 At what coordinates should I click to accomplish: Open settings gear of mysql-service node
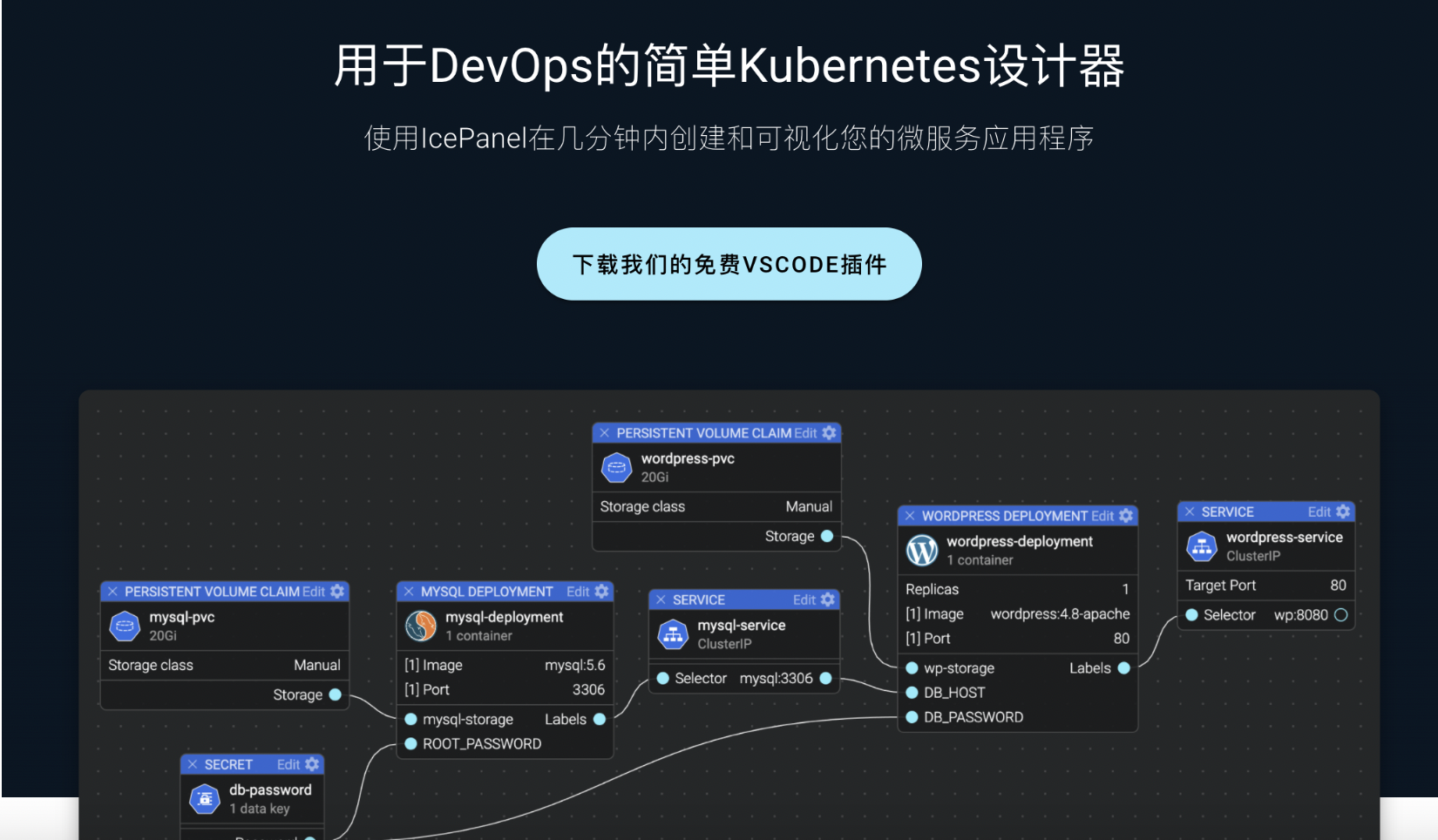(x=828, y=600)
